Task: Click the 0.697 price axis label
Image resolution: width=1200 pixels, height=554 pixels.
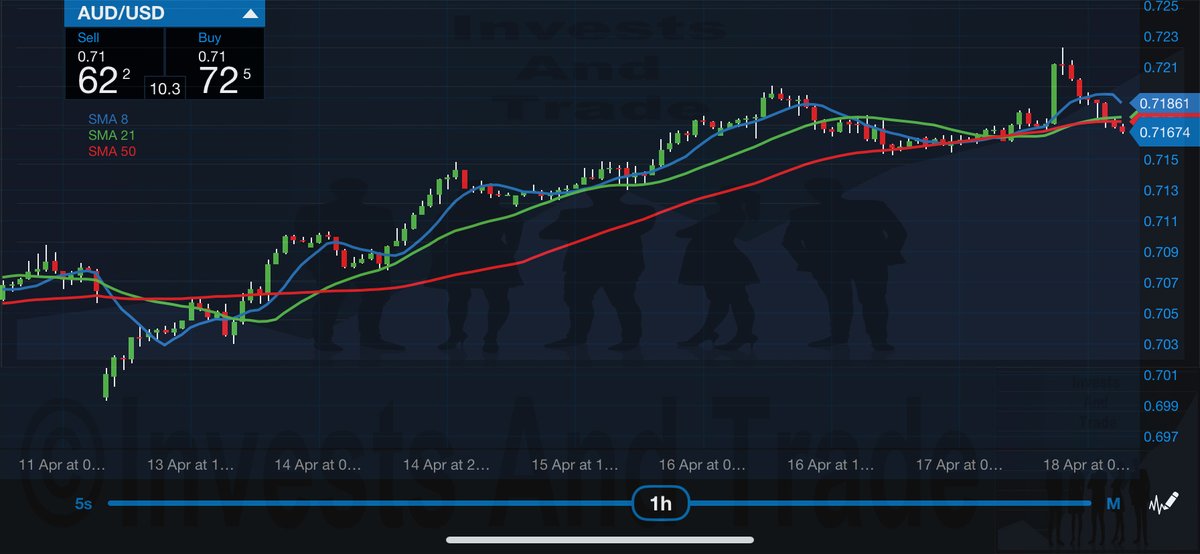Action: tap(1159, 437)
